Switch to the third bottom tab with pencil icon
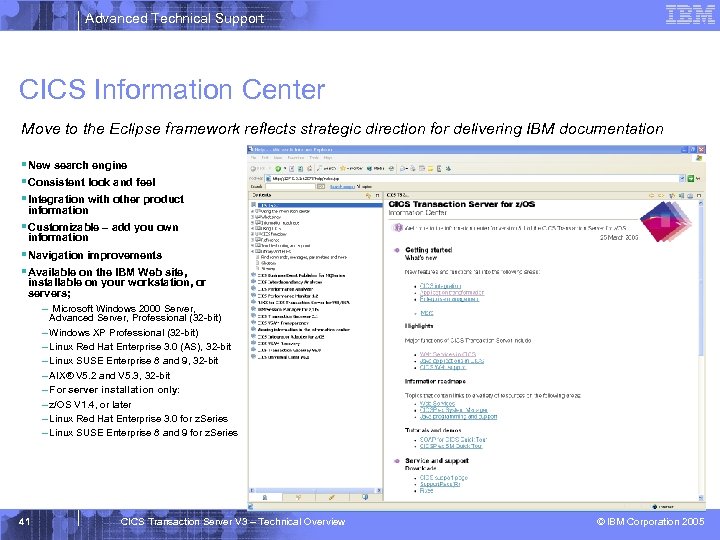720x540 pixels. (332, 497)
